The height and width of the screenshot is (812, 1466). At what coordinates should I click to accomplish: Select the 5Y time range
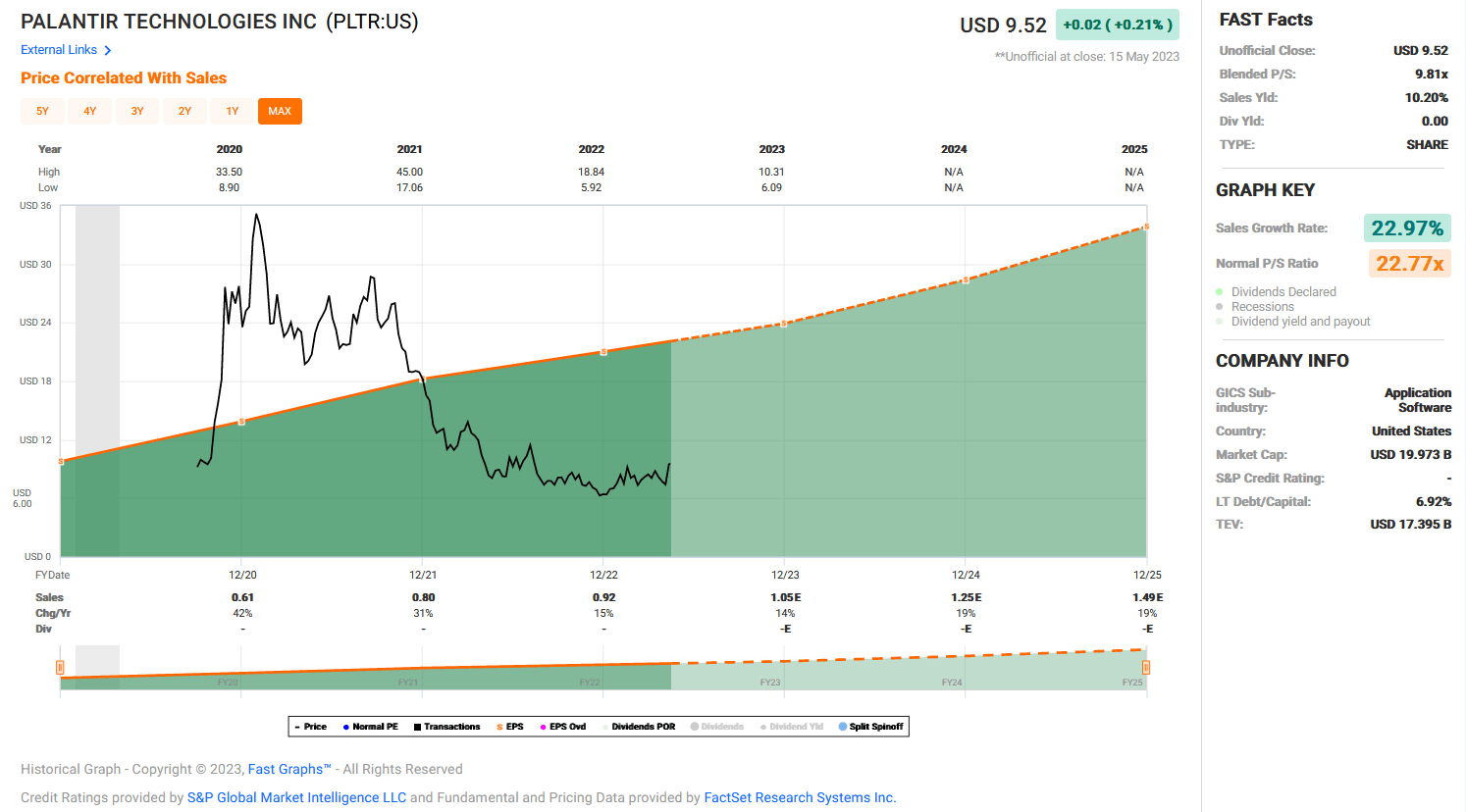tap(42, 112)
